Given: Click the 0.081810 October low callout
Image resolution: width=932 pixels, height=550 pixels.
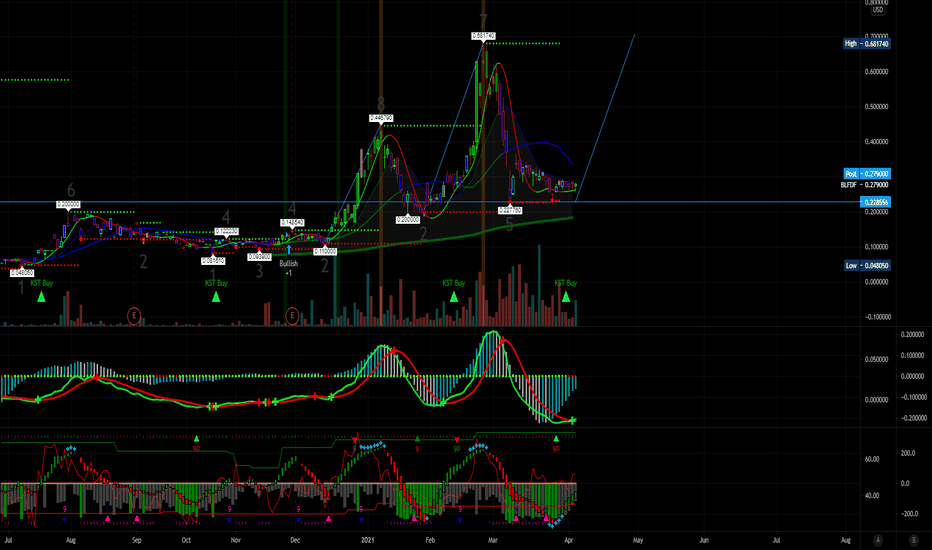Looking at the screenshot, I should (213, 260).
